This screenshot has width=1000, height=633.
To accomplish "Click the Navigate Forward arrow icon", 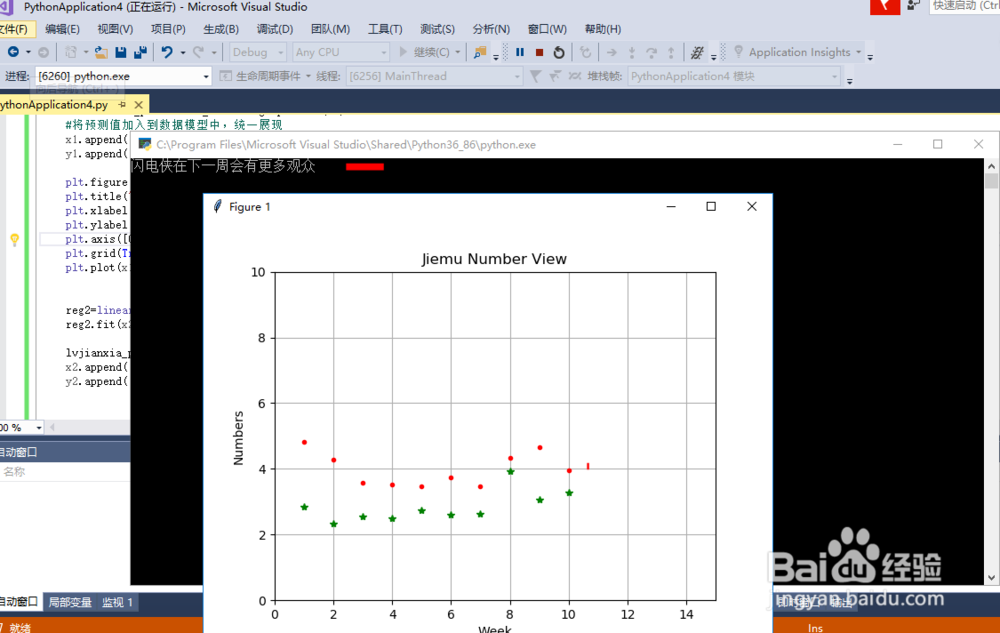I will pyautogui.click(x=43, y=52).
